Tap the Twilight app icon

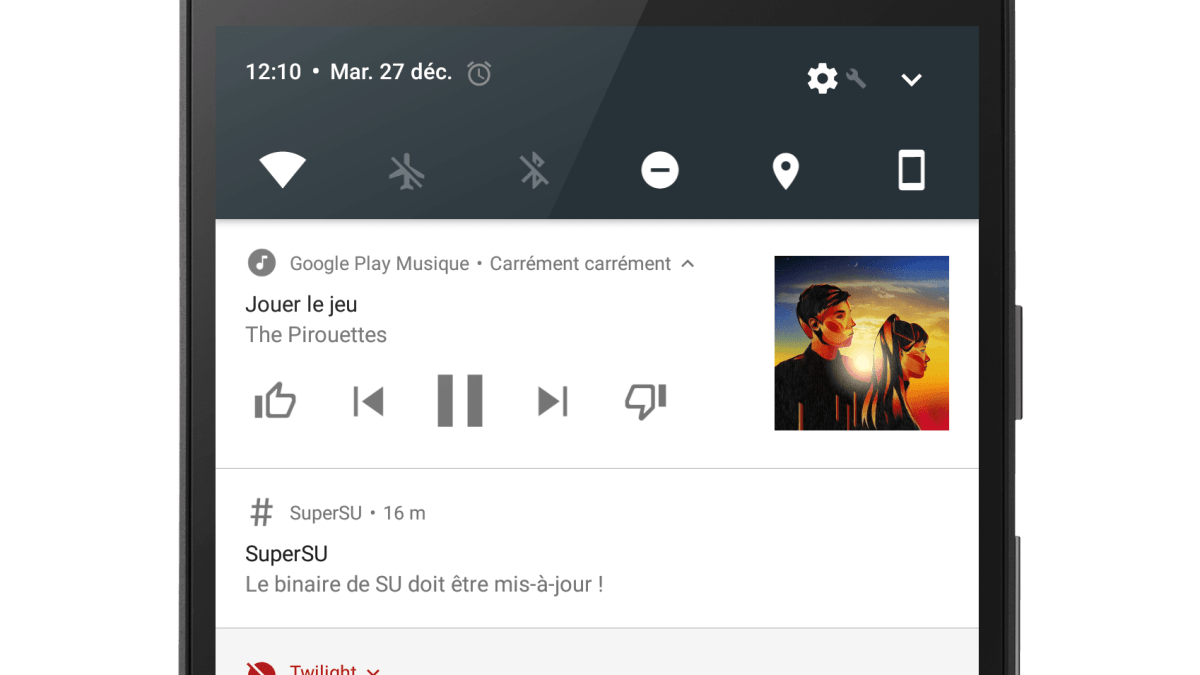[262, 668]
